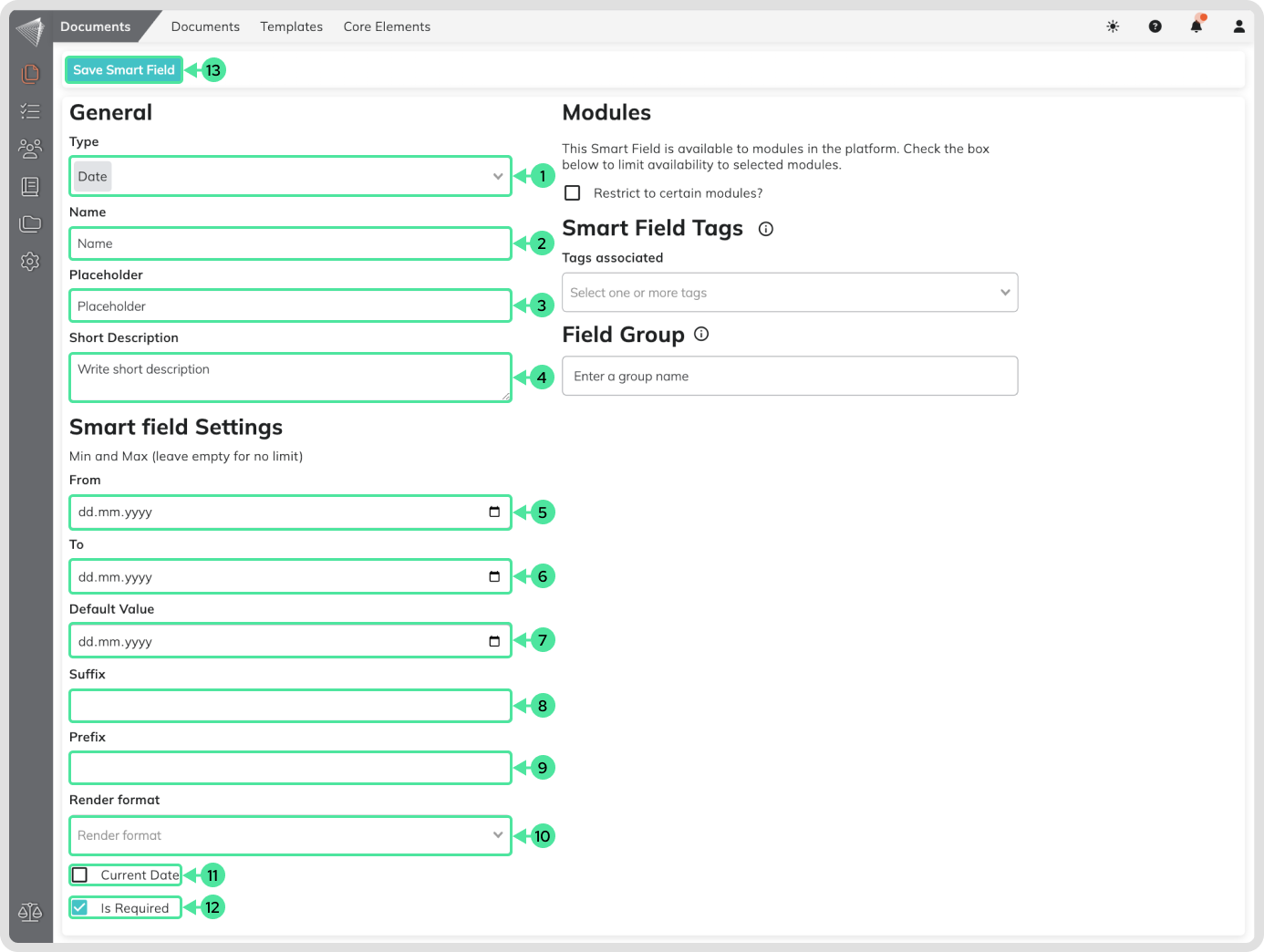Open the folder icon in sidebar
The height and width of the screenshot is (952, 1264).
click(x=30, y=223)
